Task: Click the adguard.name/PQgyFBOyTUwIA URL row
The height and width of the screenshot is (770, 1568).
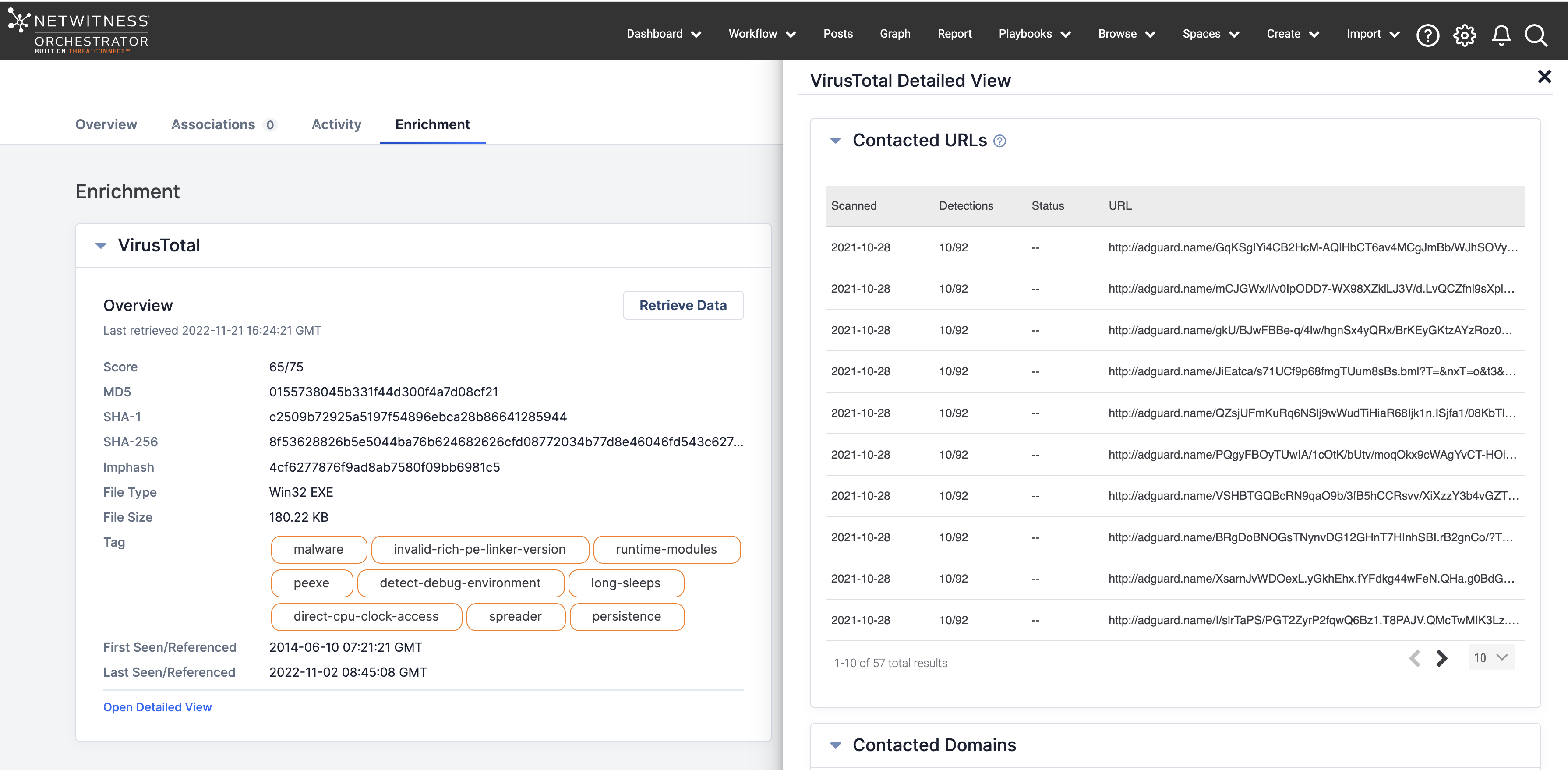Action: pos(1175,455)
